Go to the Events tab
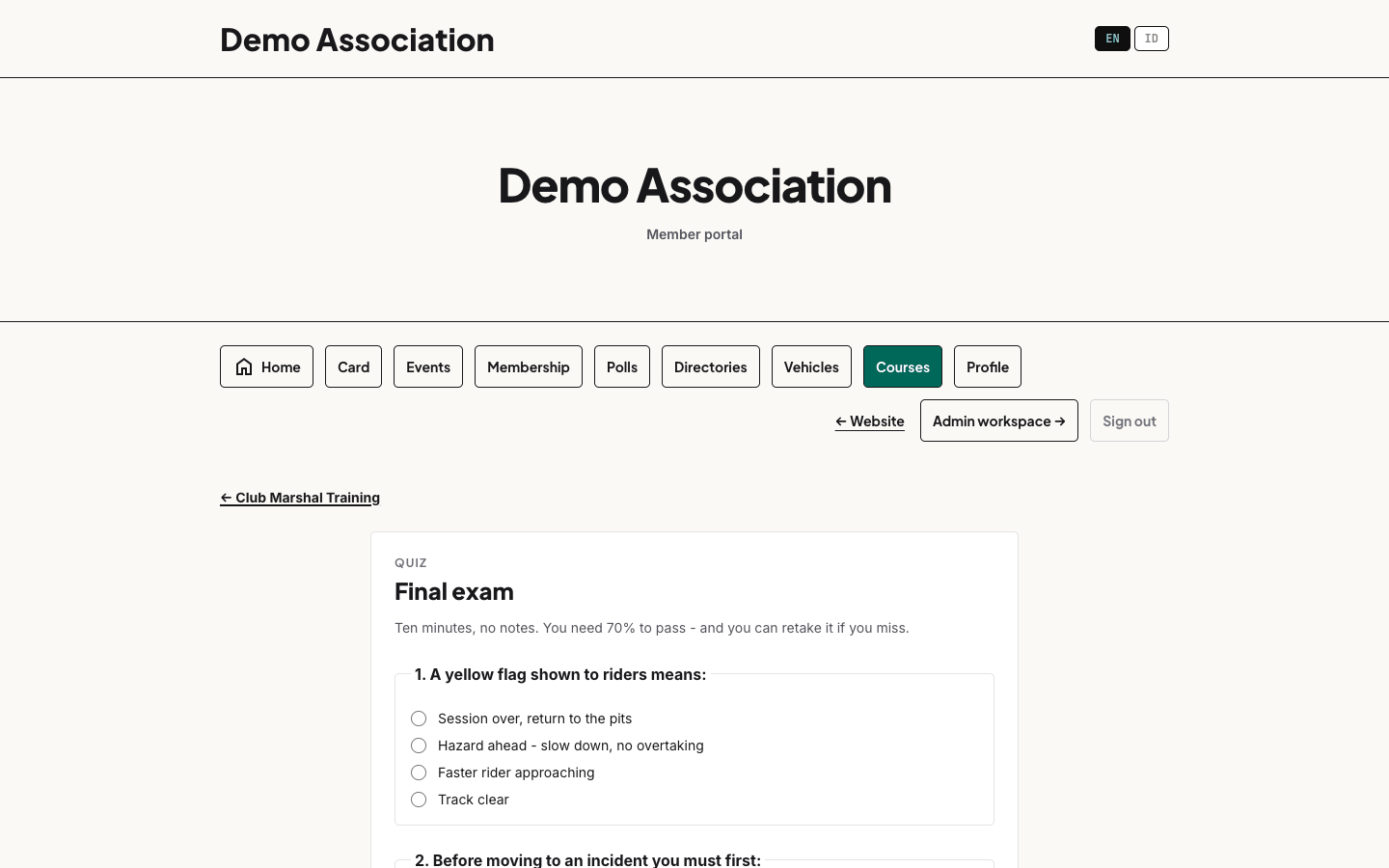1389x868 pixels. [428, 366]
